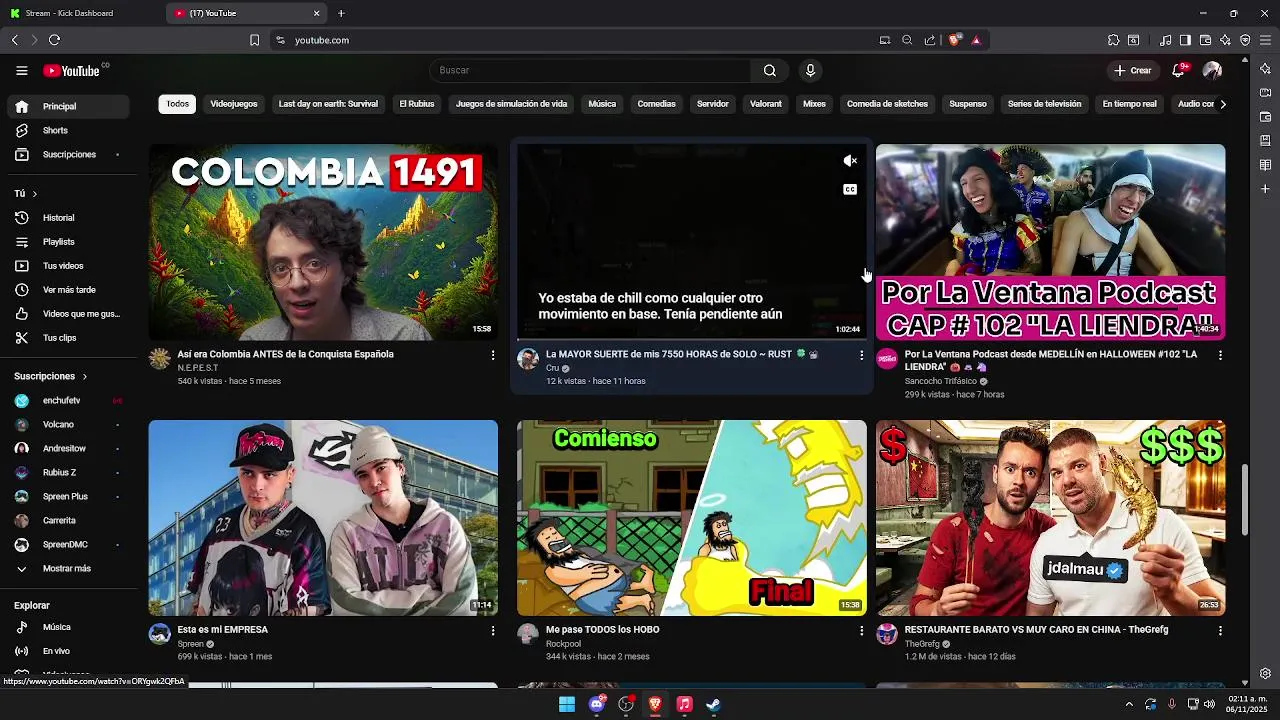Select the Todos category chip
Image resolution: width=1280 pixels, height=720 pixels.
tap(177, 104)
